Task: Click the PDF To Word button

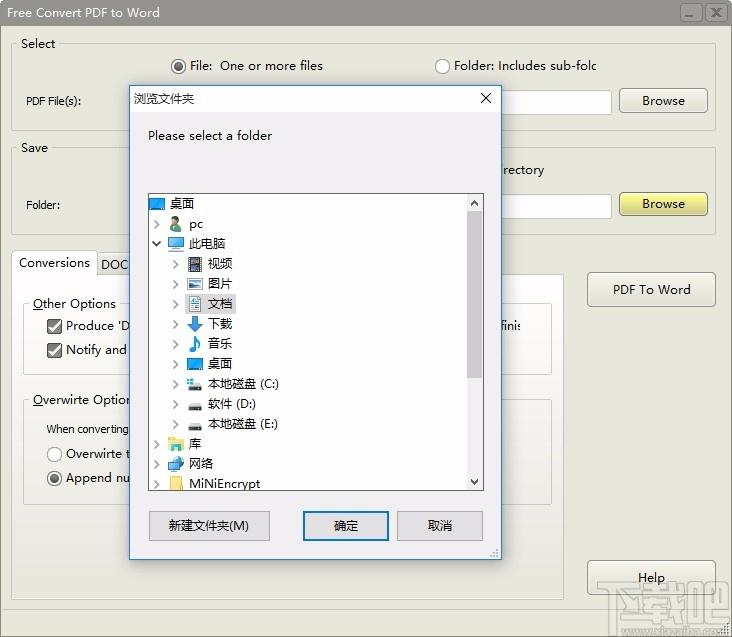Action: pyautogui.click(x=651, y=289)
